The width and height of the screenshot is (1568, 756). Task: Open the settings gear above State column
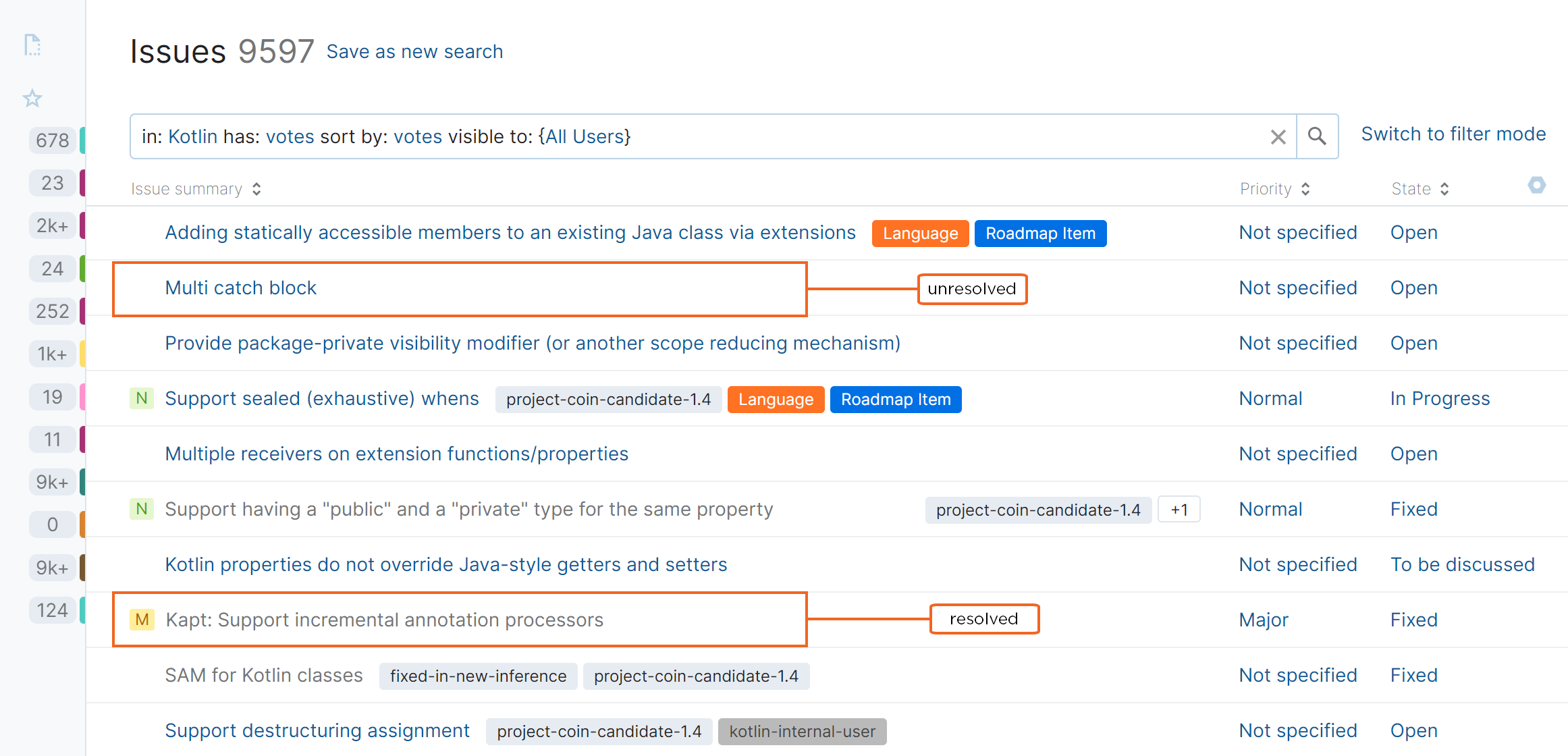click(x=1536, y=185)
